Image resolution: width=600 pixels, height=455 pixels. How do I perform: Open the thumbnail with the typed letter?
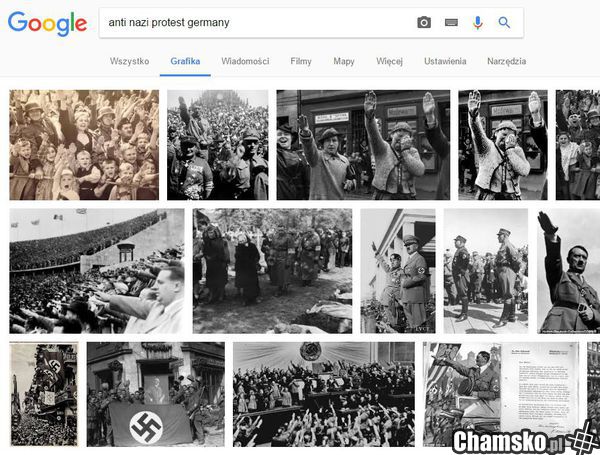click(x=501, y=394)
